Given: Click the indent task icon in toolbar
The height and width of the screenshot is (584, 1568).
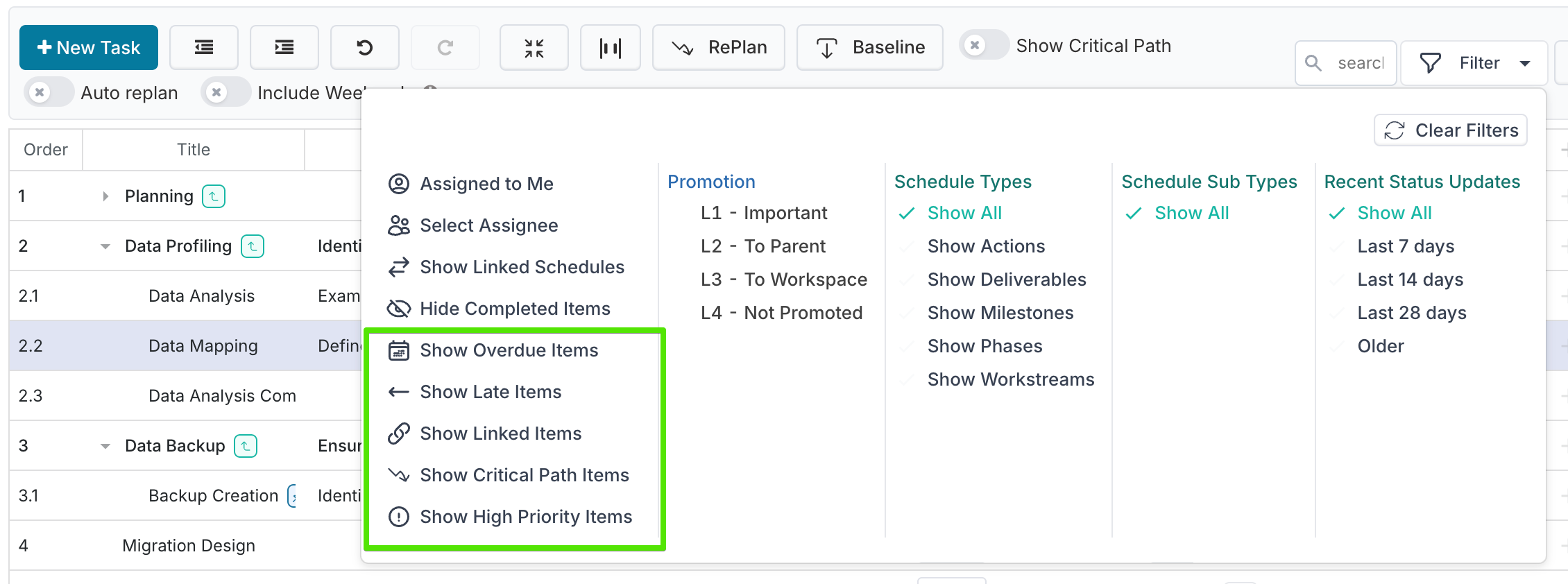Looking at the screenshot, I should 284,47.
